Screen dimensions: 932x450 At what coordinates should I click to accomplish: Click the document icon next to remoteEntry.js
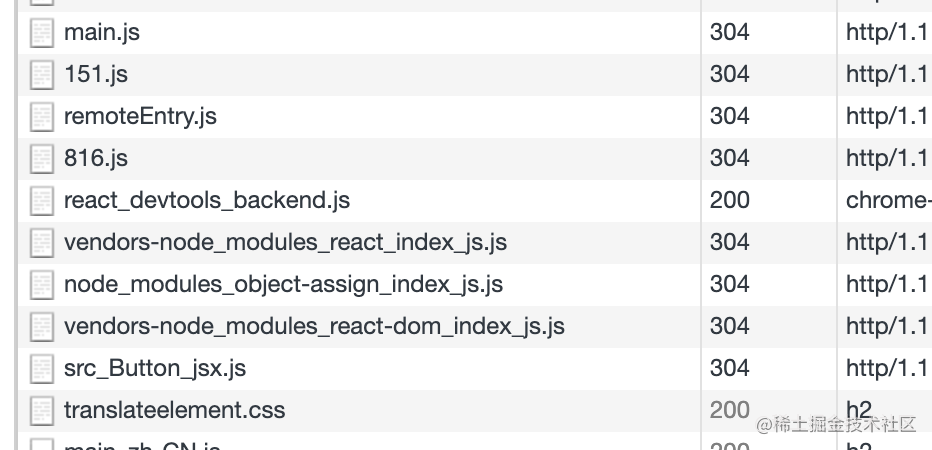point(42,117)
